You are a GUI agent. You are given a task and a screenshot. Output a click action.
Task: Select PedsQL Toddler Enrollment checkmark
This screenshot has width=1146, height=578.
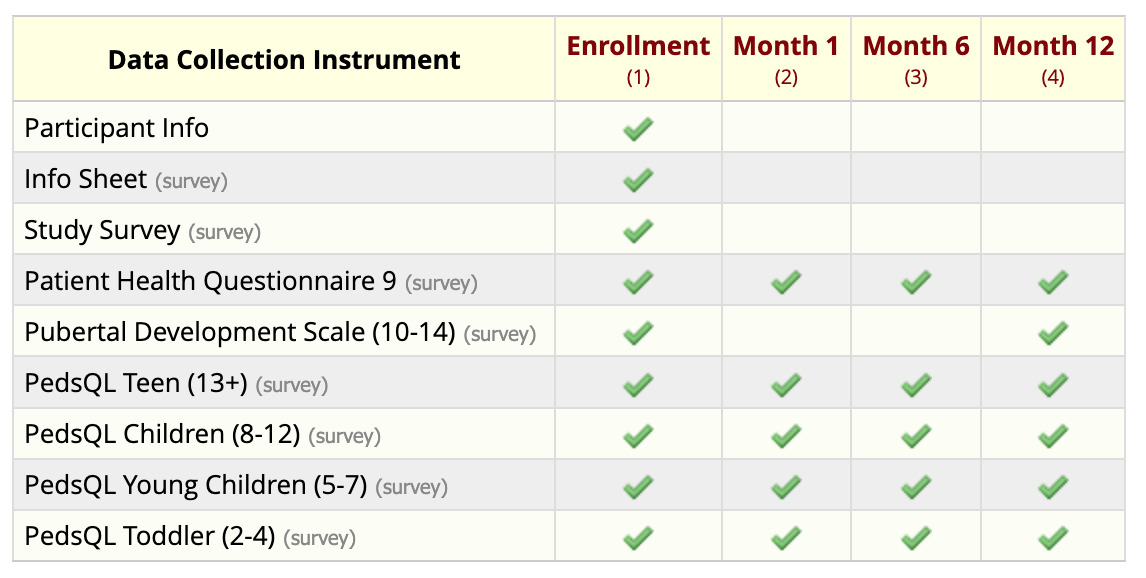click(637, 538)
